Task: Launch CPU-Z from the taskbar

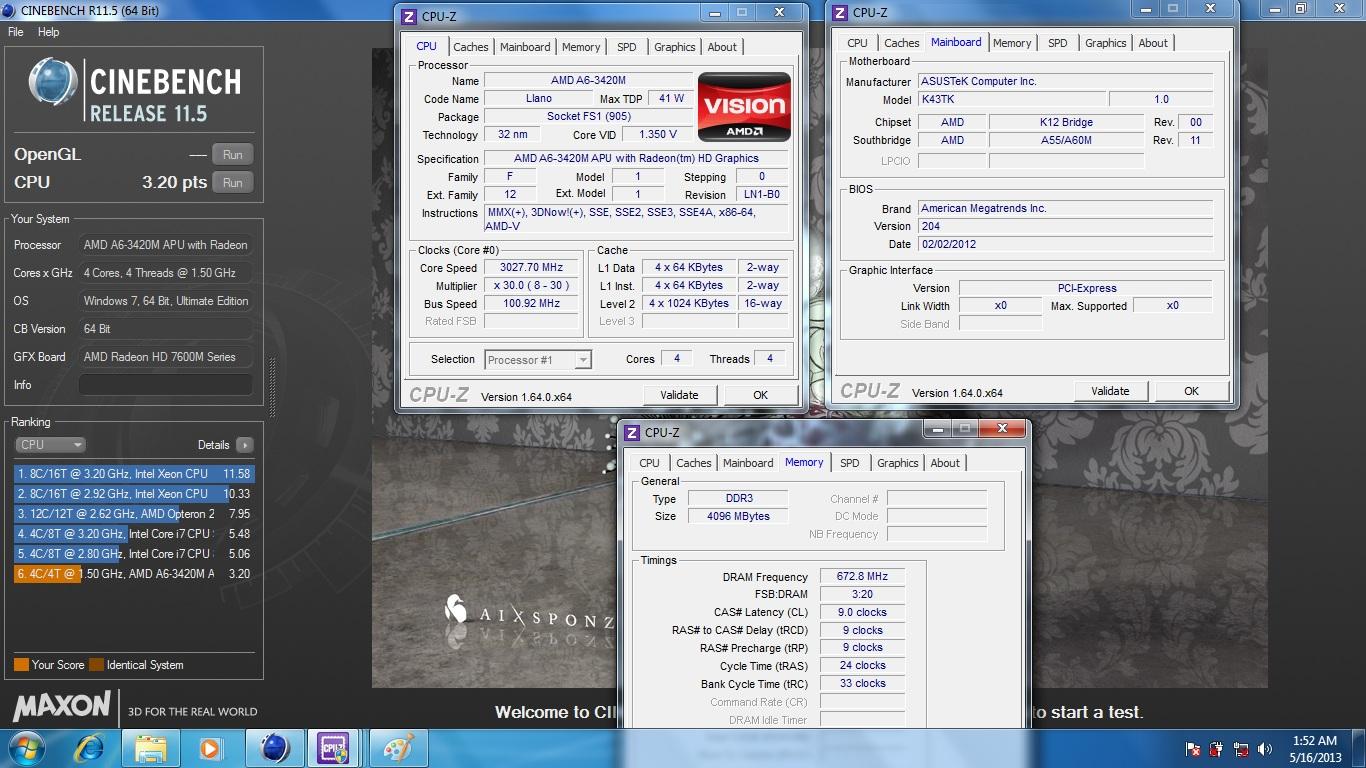Action: point(335,748)
